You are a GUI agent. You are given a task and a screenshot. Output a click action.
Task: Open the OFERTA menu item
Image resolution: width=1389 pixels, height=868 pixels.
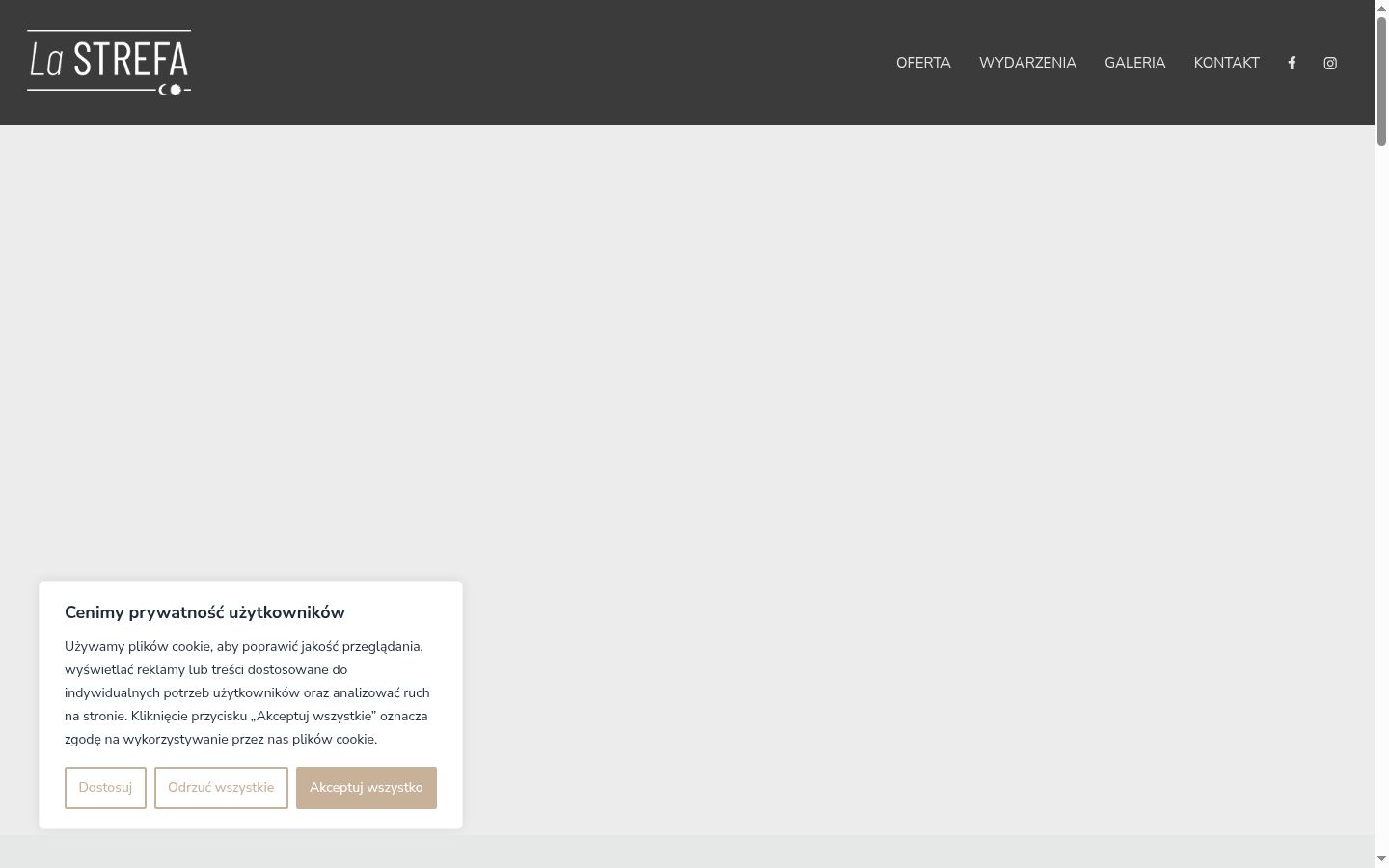tap(923, 63)
